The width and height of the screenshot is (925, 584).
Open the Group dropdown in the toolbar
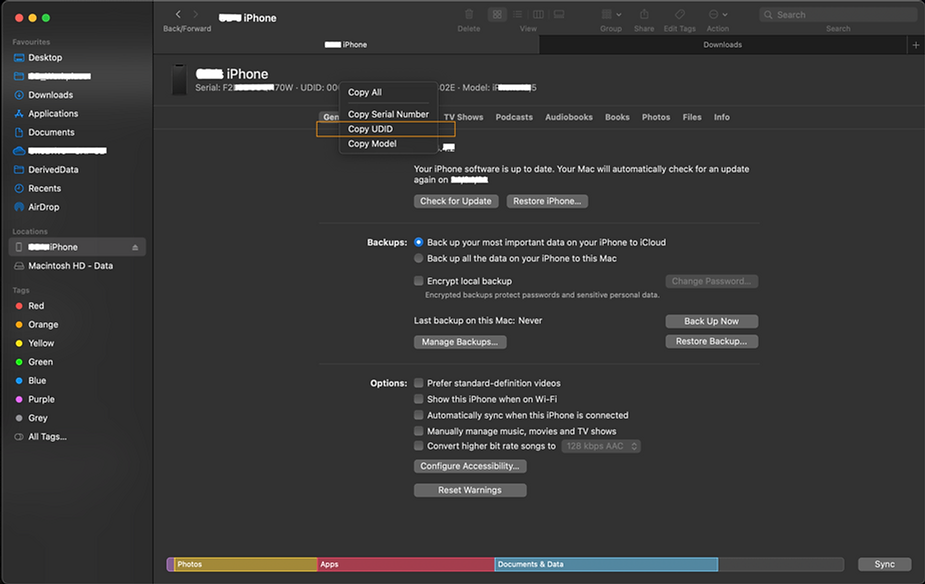606,14
